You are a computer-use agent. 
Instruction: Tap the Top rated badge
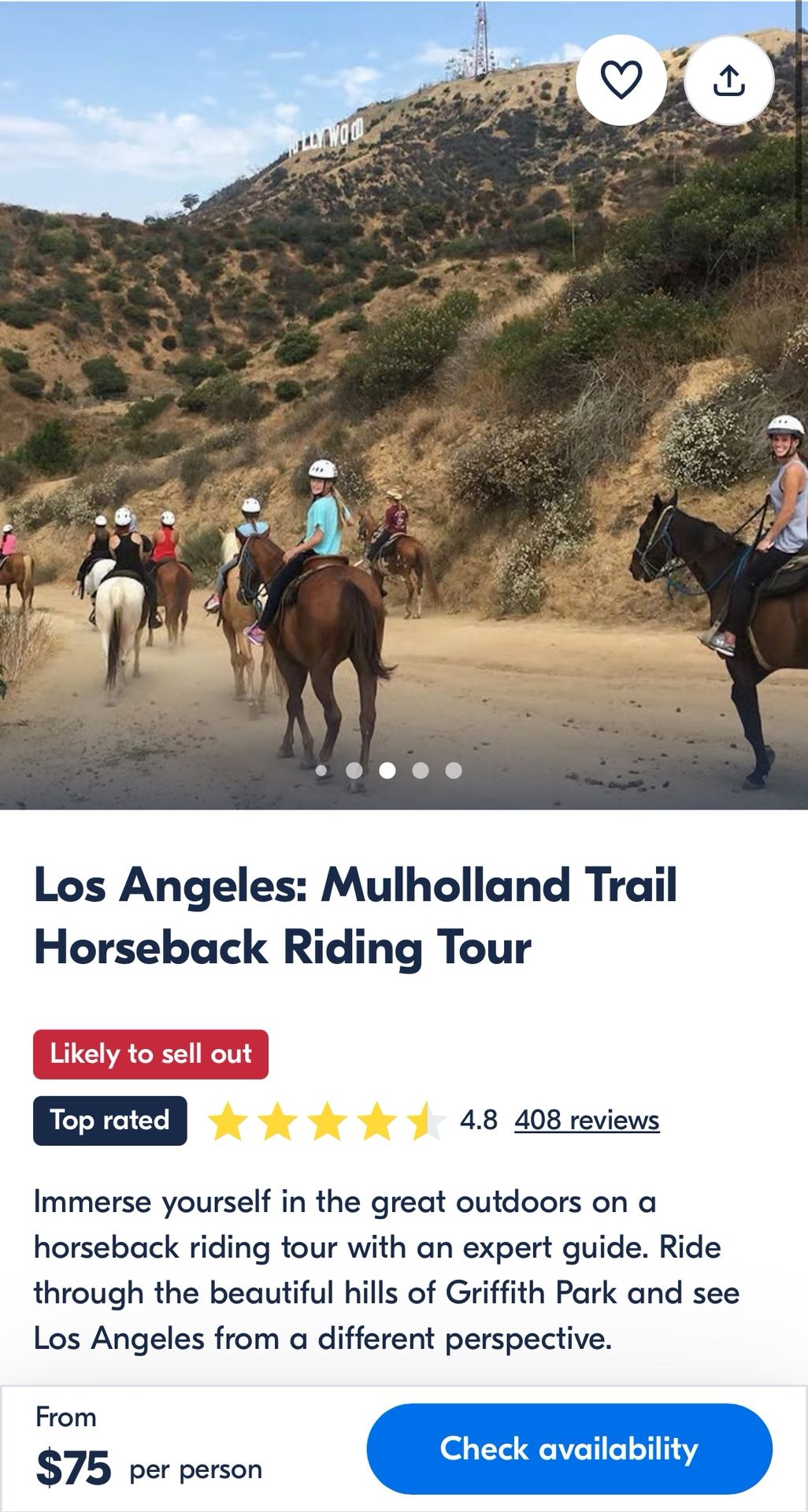tap(110, 1121)
